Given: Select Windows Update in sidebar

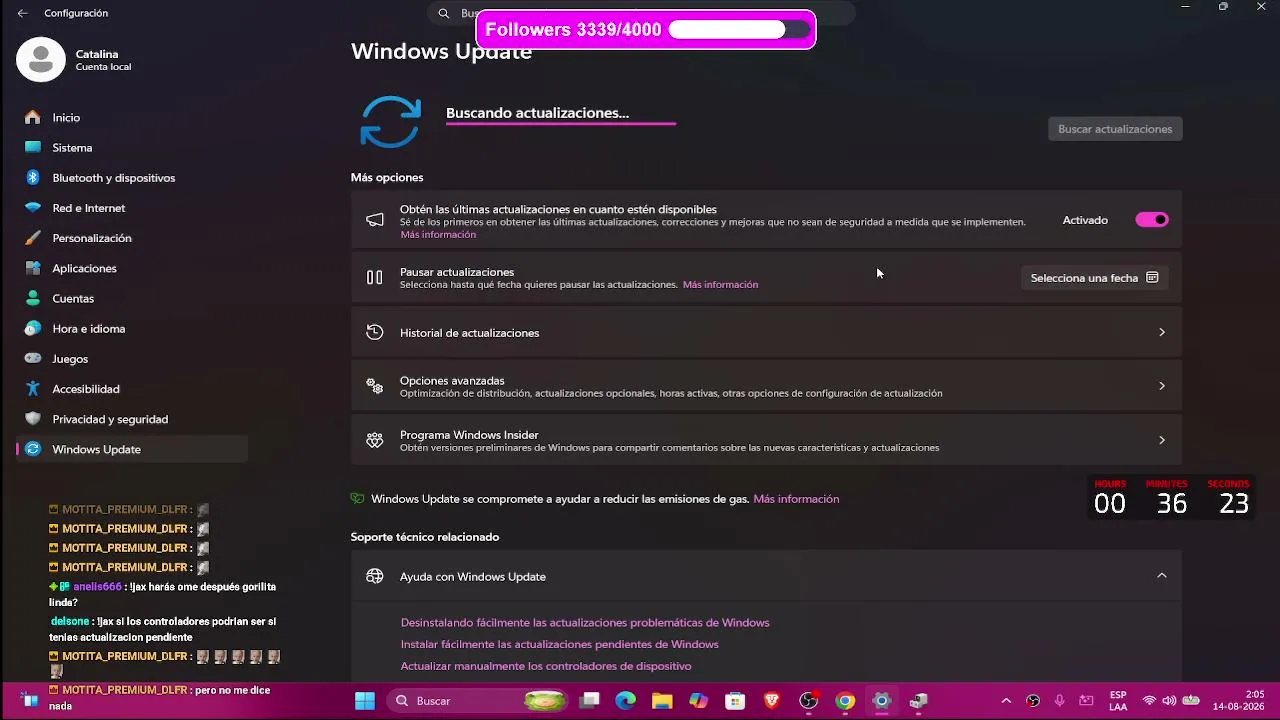Looking at the screenshot, I should [x=132, y=449].
